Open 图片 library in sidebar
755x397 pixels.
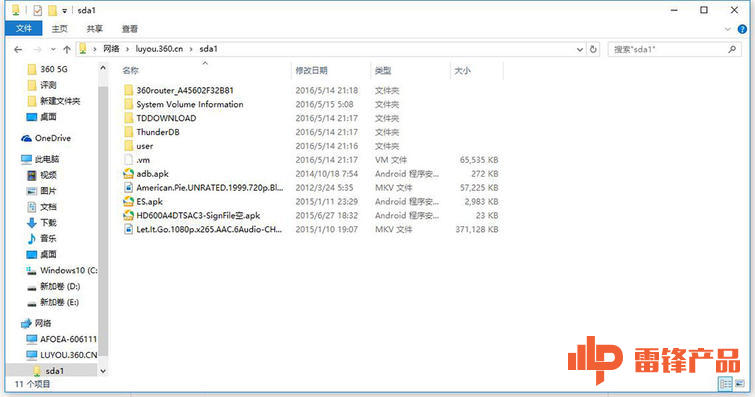point(42,191)
